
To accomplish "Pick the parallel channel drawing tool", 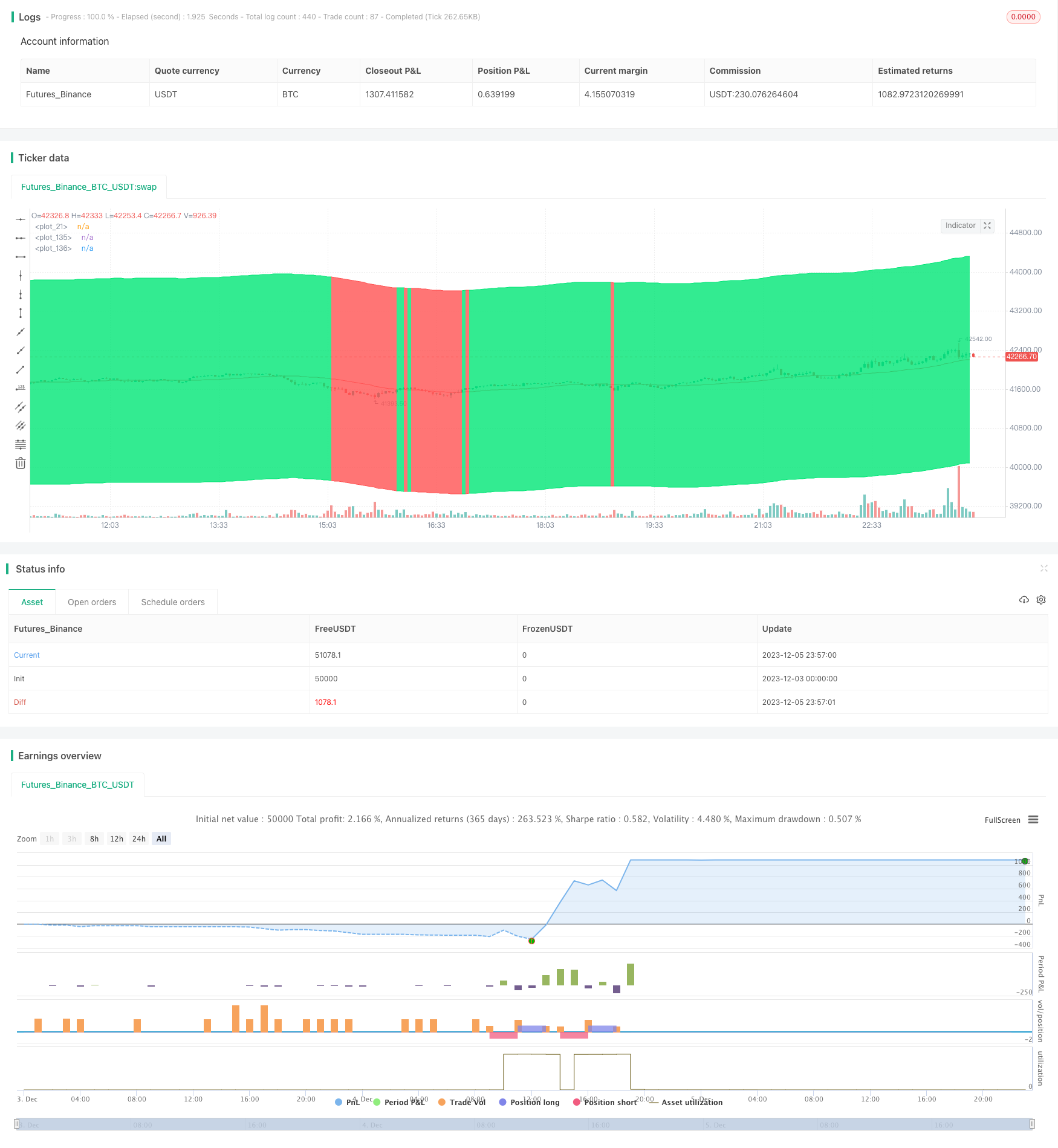I will 21,407.
